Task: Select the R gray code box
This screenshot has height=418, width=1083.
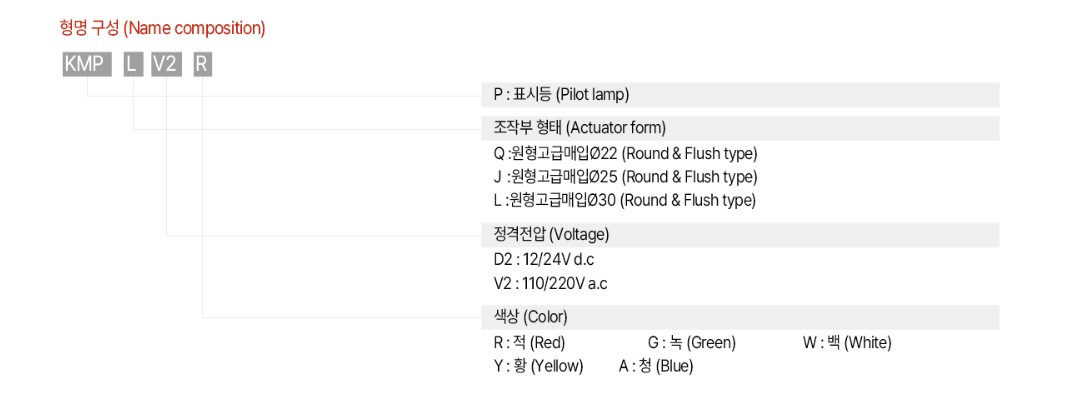Action: (202, 65)
